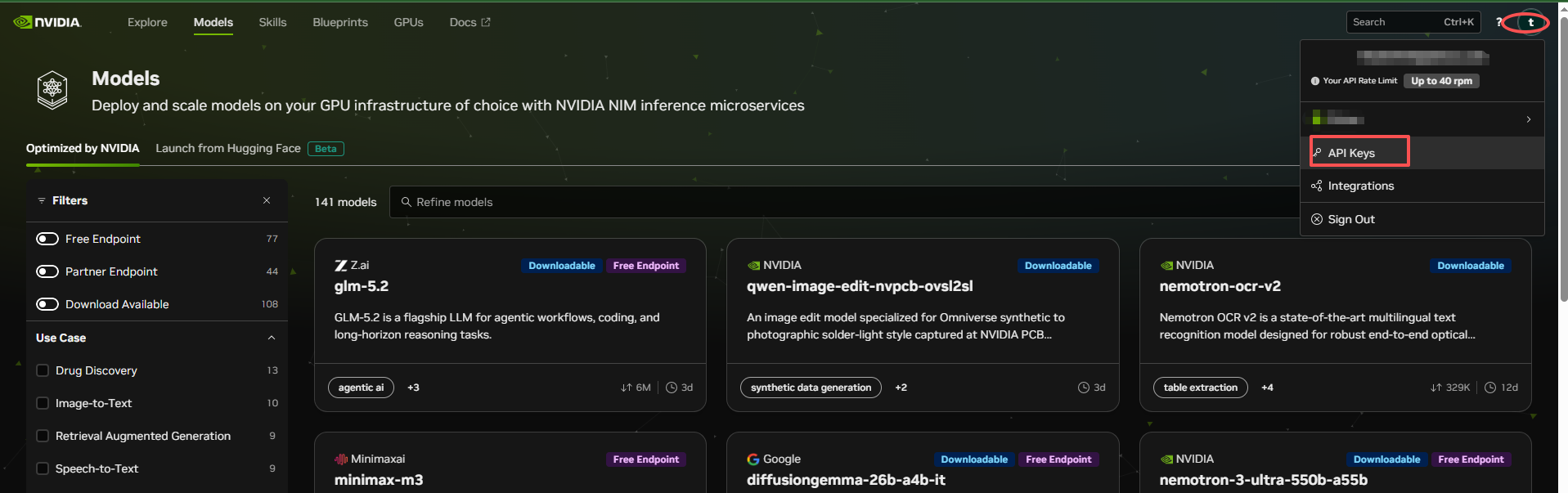Expand the organization submenu chevron
This screenshot has height=493, width=1568.
click(1528, 119)
